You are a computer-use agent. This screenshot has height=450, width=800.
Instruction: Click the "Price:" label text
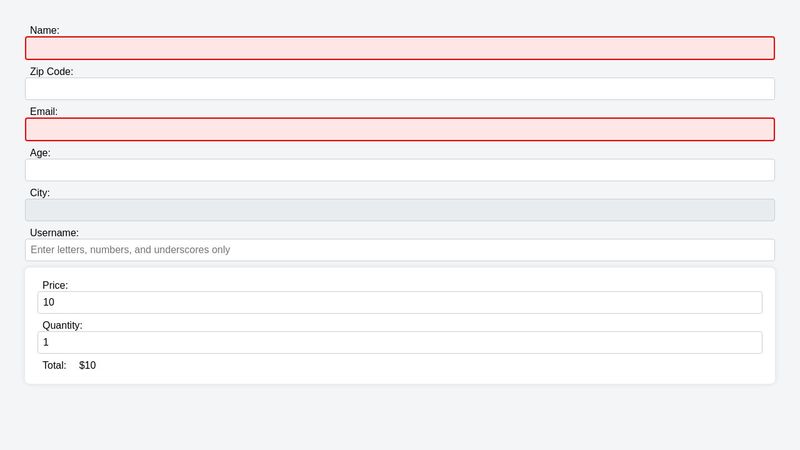click(55, 285)
